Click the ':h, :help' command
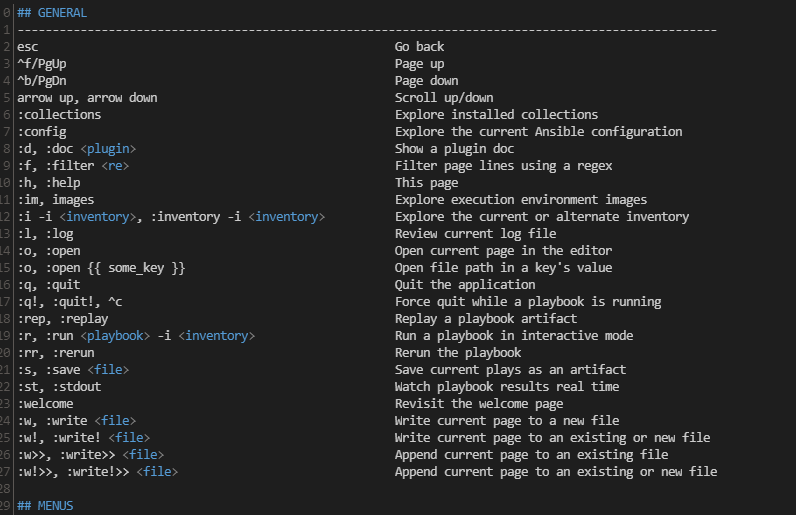796x515 pixels. [x=49, y=183]
